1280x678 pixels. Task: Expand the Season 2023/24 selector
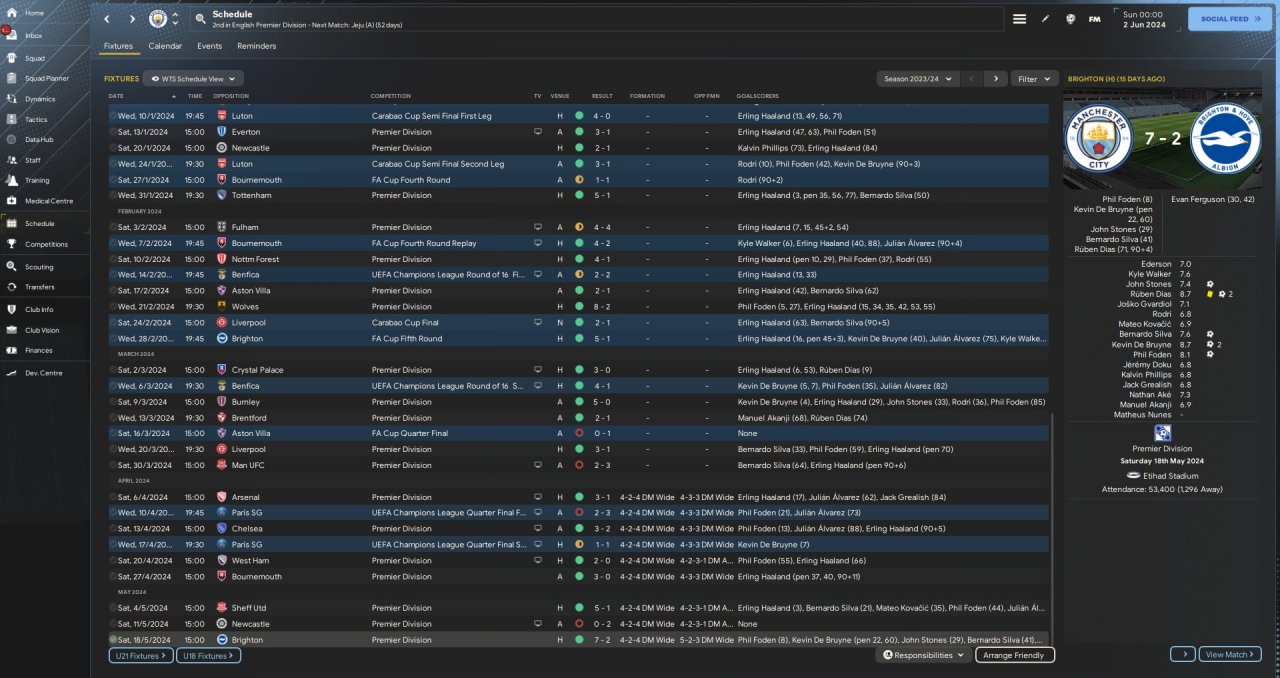point(917,78)
